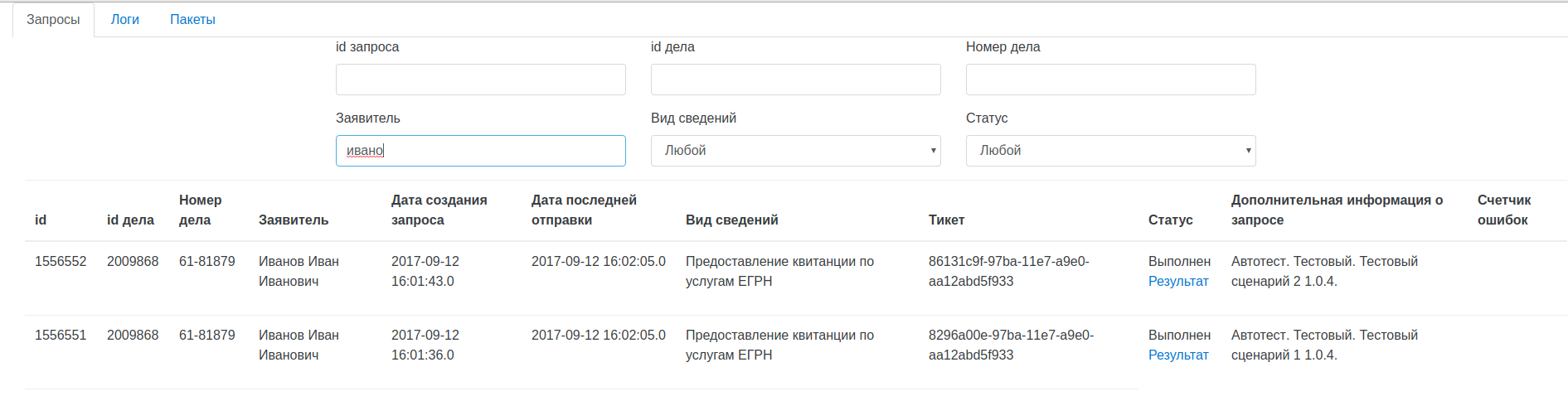
Task: Open Результат link for request 1556552
Action: tap(1177, 282)
